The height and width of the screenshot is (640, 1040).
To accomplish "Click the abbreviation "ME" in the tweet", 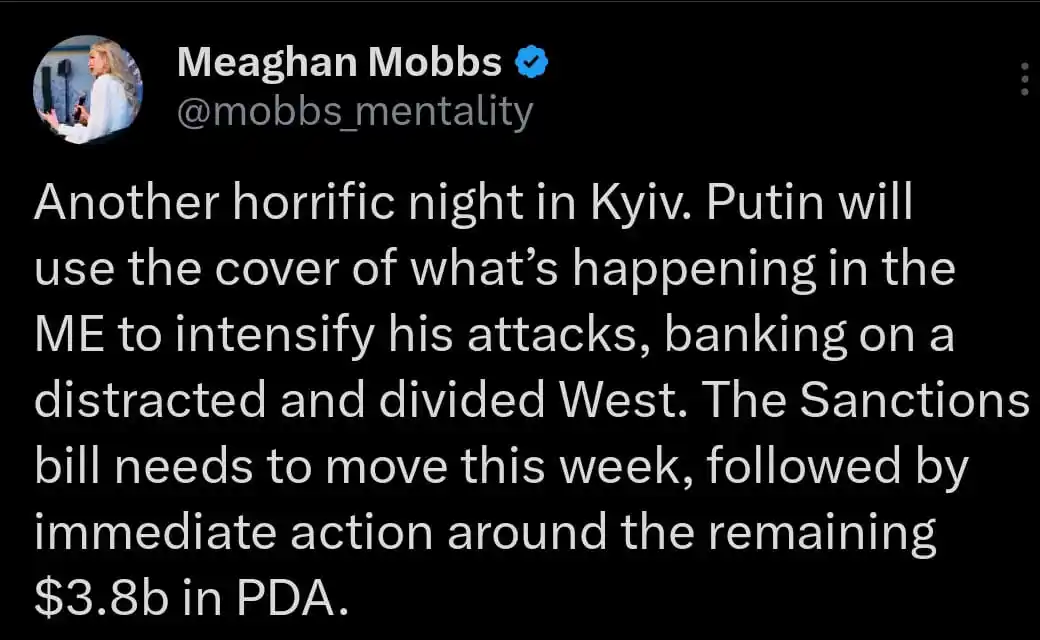I will click(x=65, y=335).
